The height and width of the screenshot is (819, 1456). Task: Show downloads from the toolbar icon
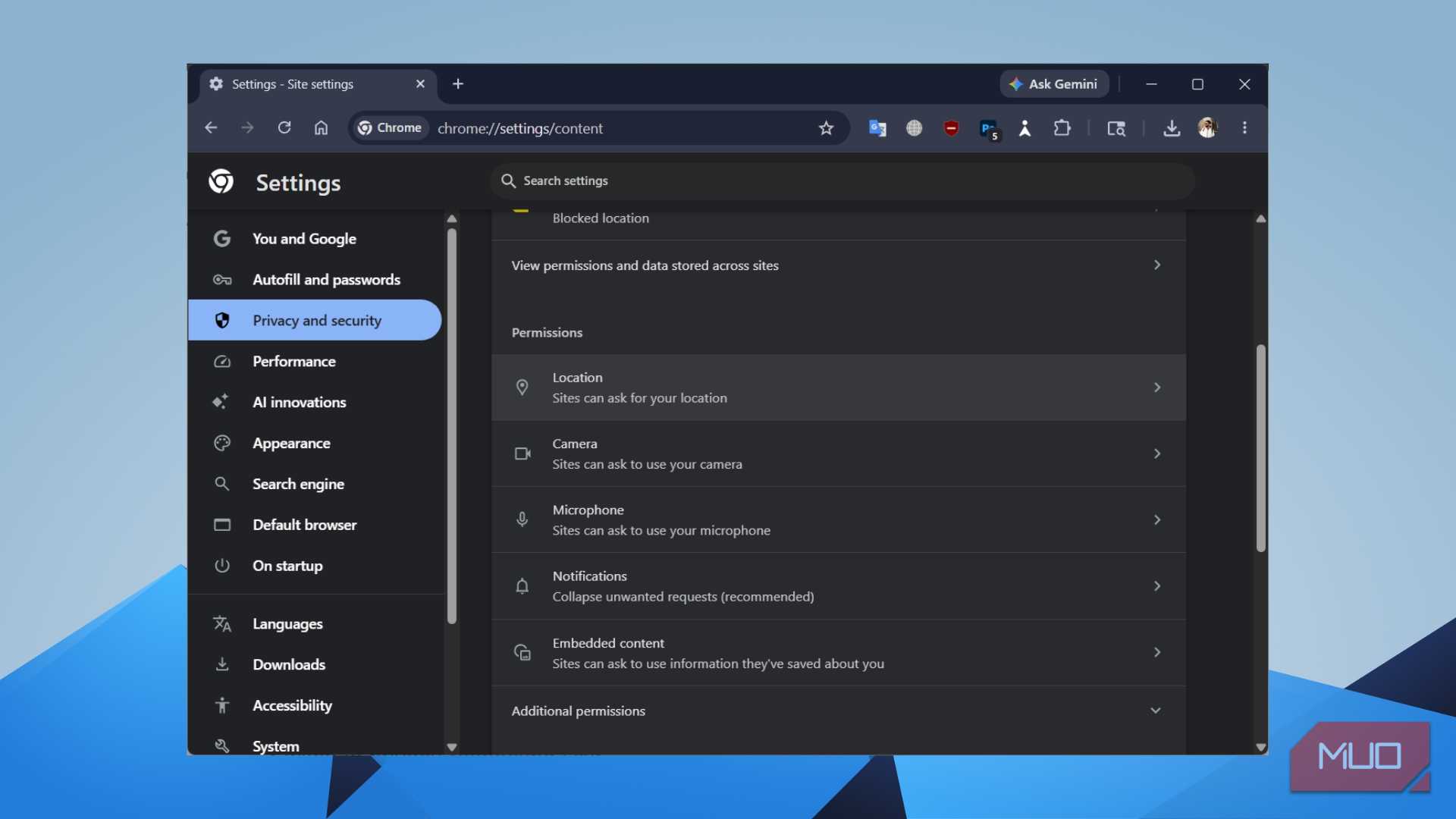coord(1172,128)
